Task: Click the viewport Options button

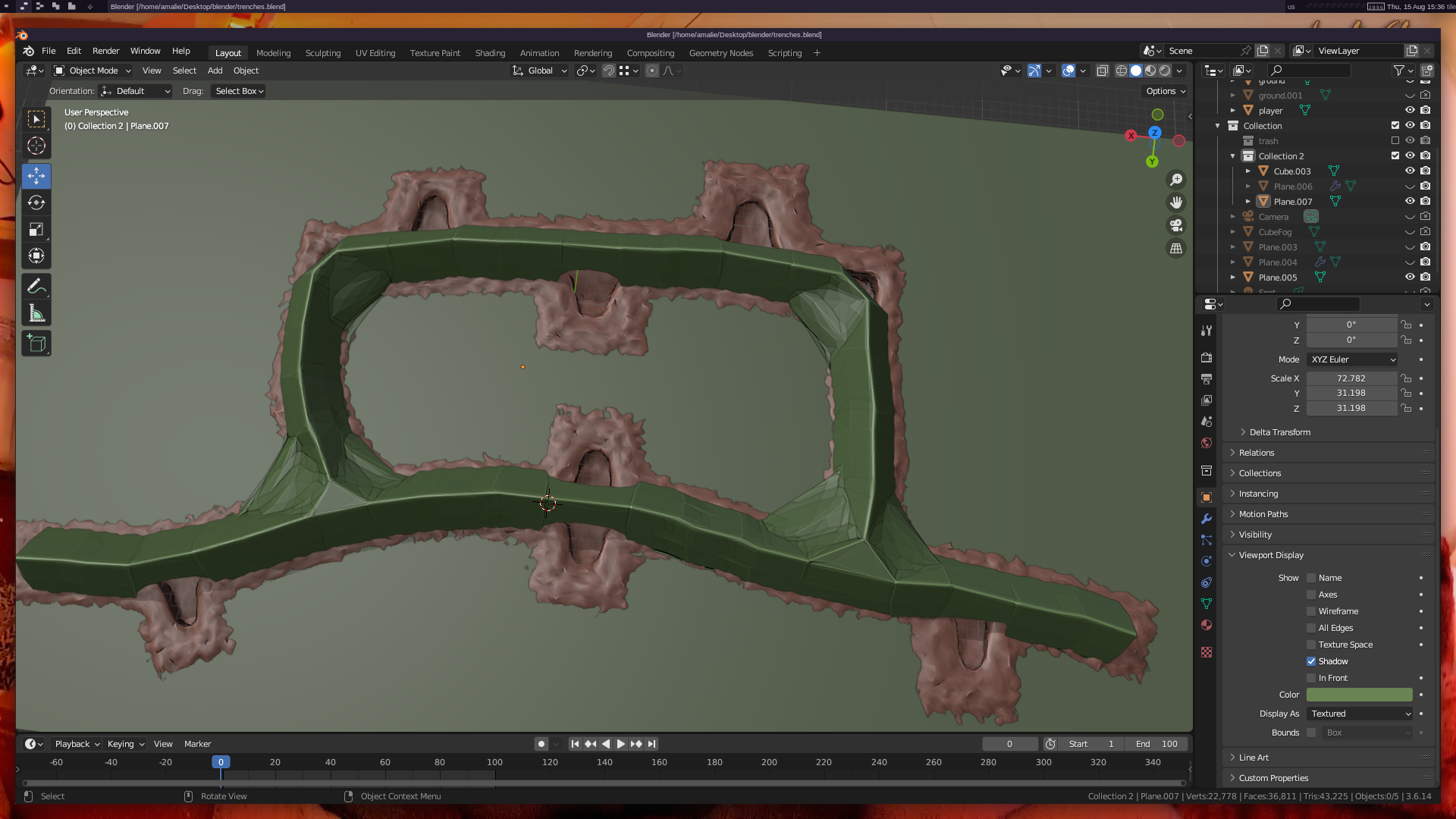Action: coord(1166,91)
